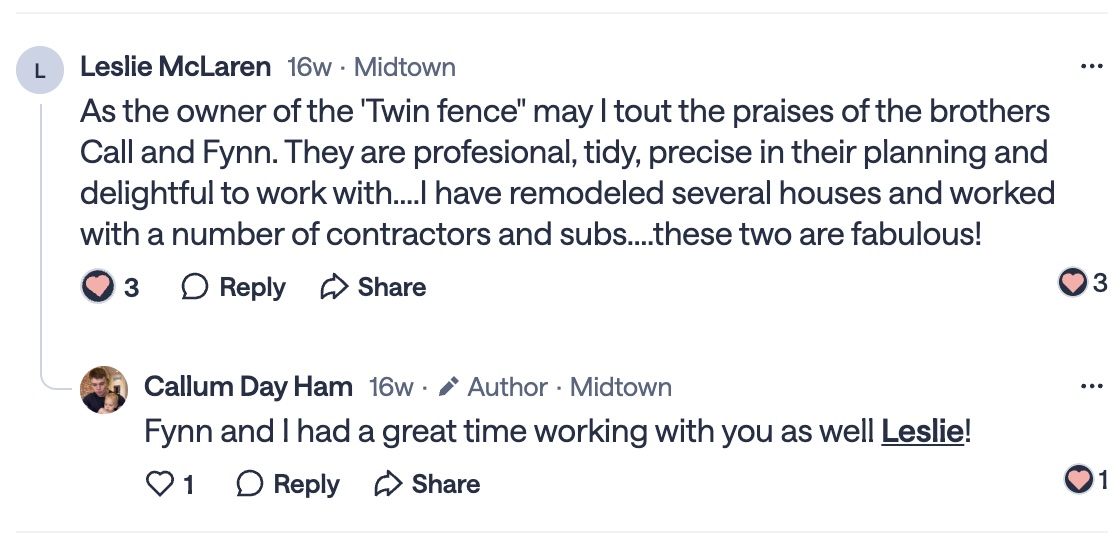Click Callum Day Ham's profile photo

coord(104,390)
